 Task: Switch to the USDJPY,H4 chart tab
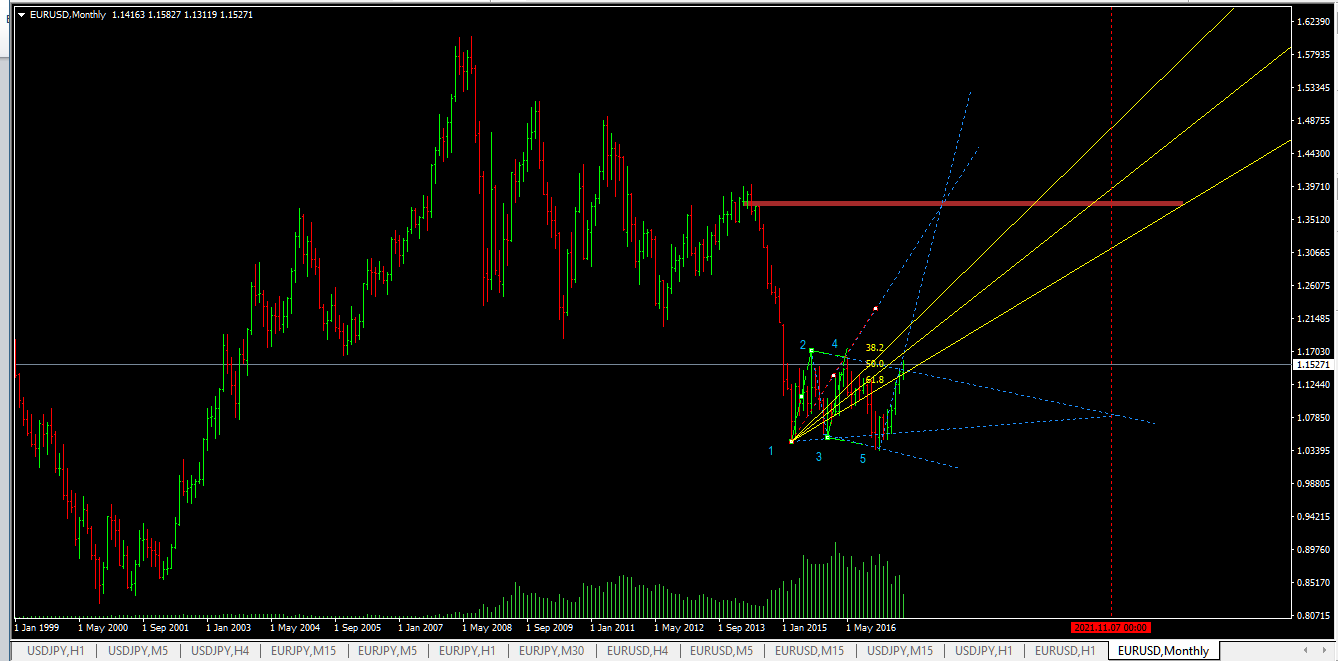(x=219, y=651)
